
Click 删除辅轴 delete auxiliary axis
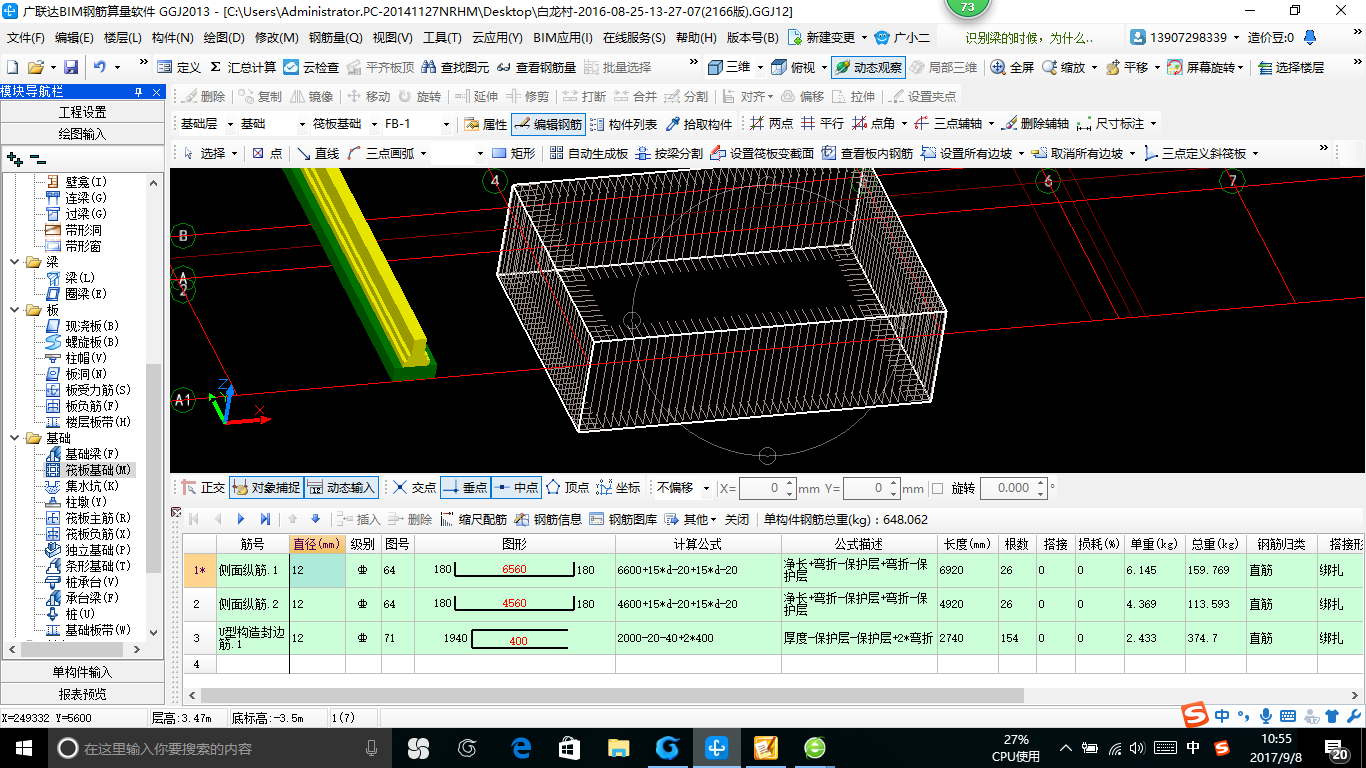(x=1035, y=124)
